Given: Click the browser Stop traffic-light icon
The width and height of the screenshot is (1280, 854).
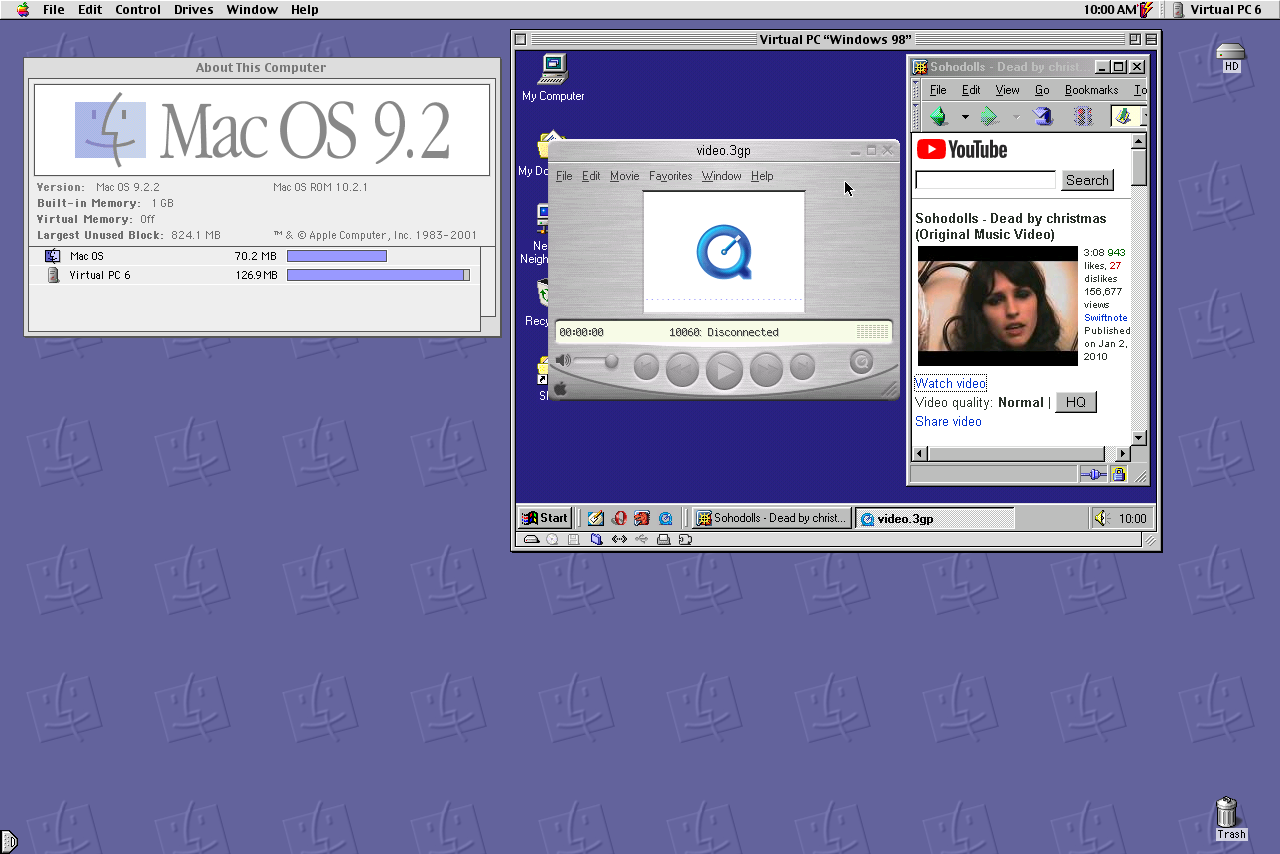Looking at the screenshot, I should tap(1083, 116).
